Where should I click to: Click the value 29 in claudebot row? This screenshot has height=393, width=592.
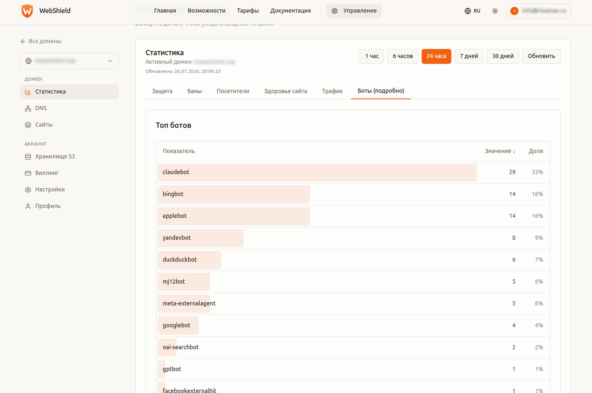[512, 172]
